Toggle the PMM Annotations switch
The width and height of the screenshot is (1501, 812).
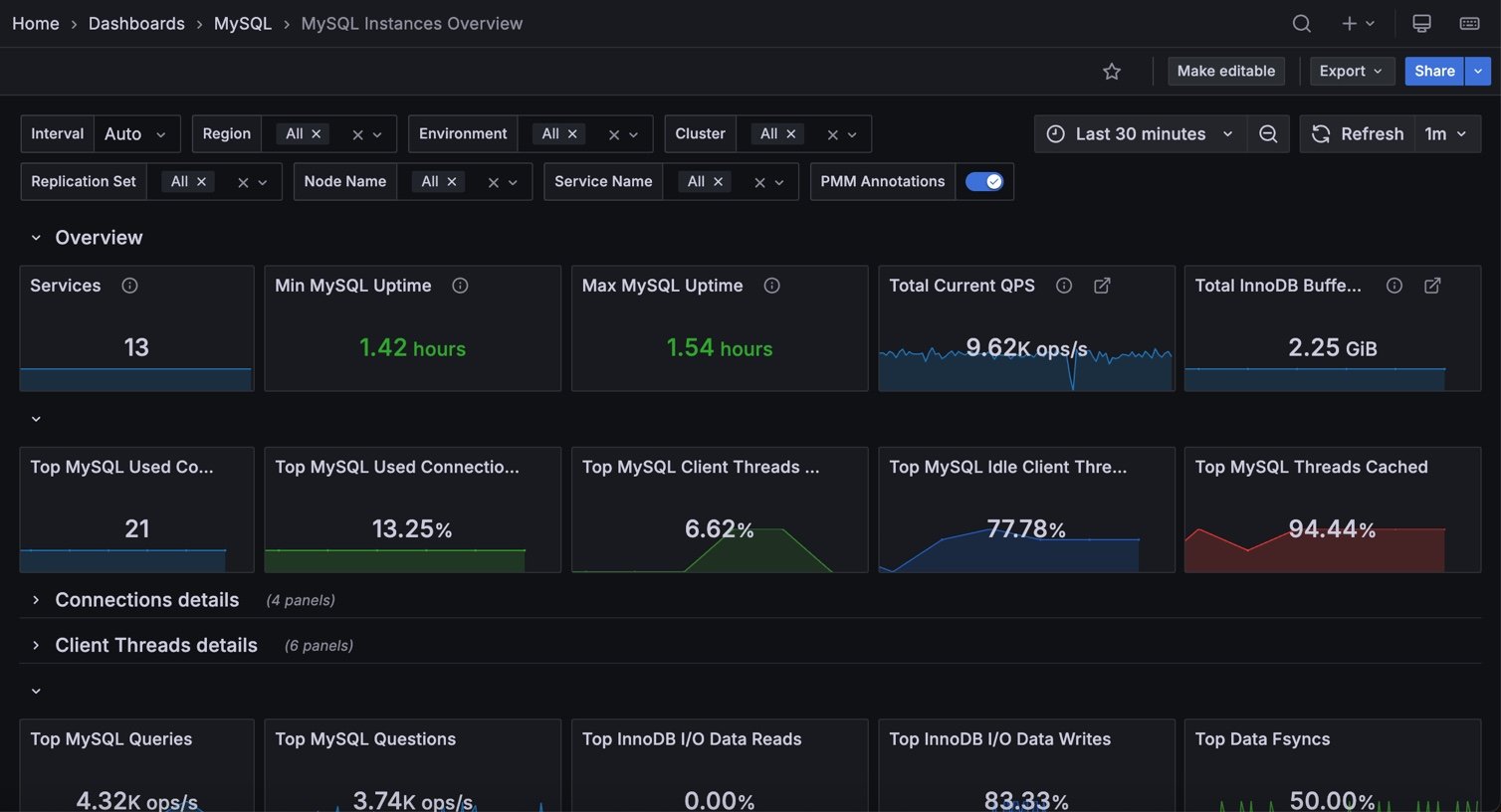[x=983, y=182]
